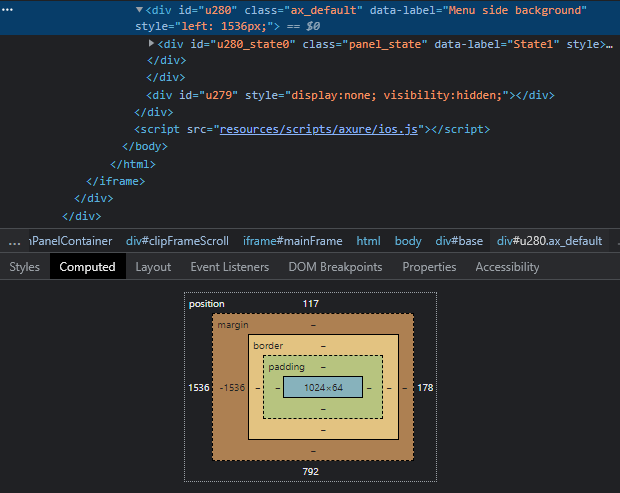This screenshot has height=493, width=620.
Task: Expand breadcrumb overflow ellipsis on left
Action: click(14, 242)
